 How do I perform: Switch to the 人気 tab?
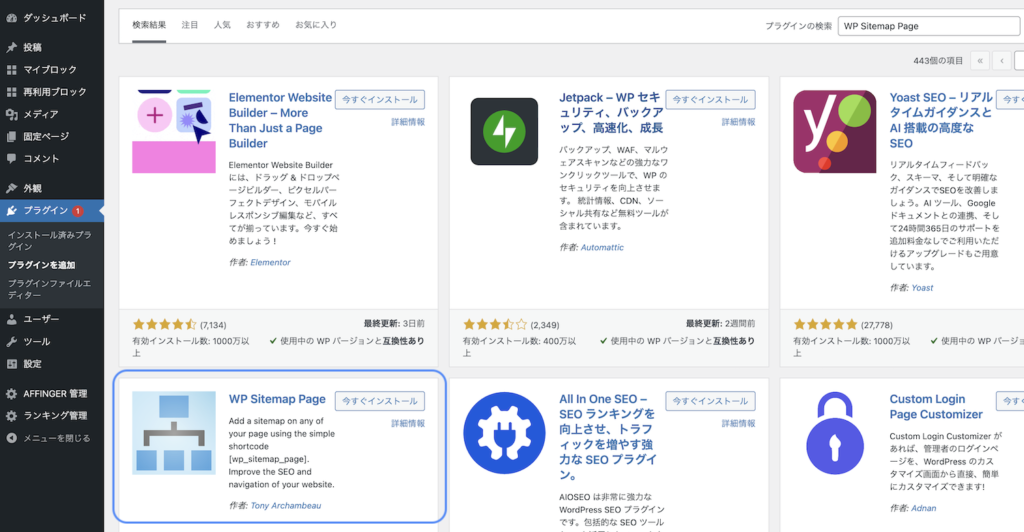(x=222, y=25)
